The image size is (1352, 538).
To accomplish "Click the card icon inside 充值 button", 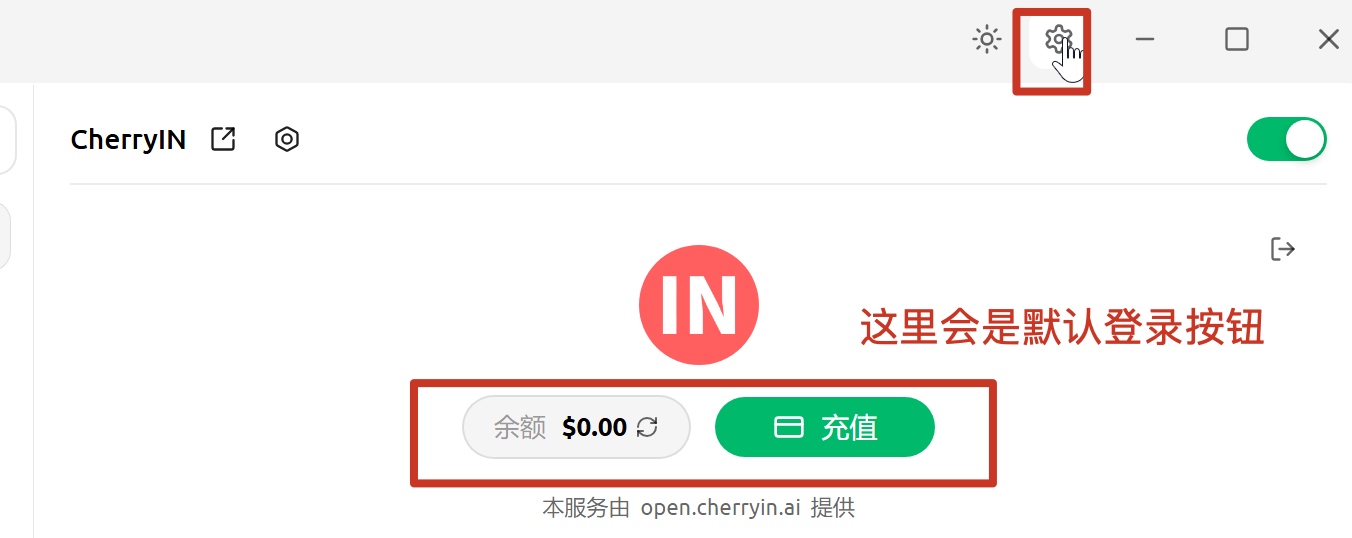I will click(x=789, y=427).
